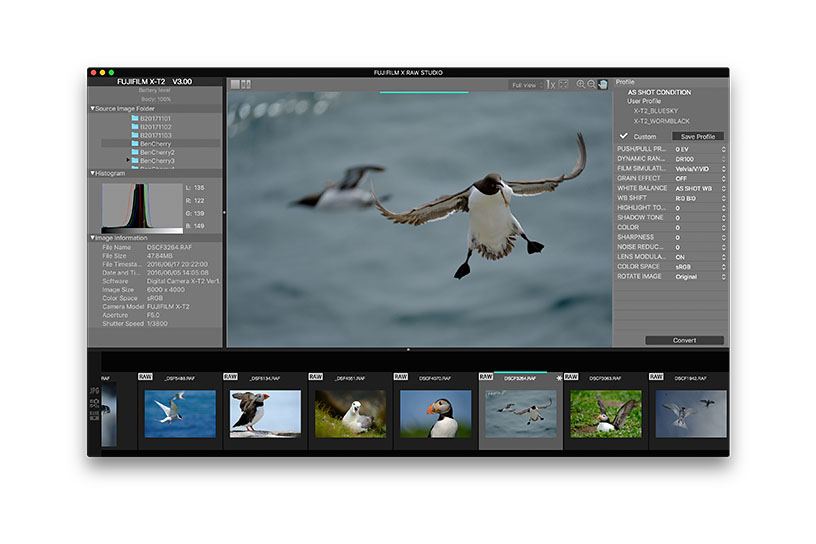Switch to single image view layout icon
The image size is (816, 544).
(235, 85)
